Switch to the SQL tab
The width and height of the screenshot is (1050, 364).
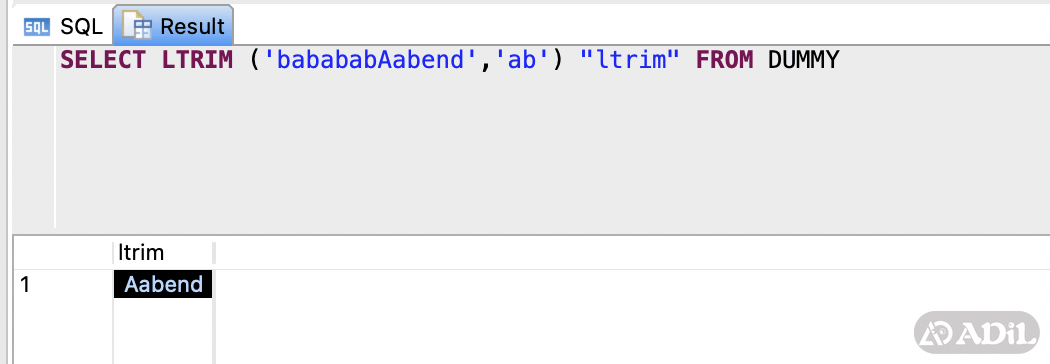pos(62,27)
